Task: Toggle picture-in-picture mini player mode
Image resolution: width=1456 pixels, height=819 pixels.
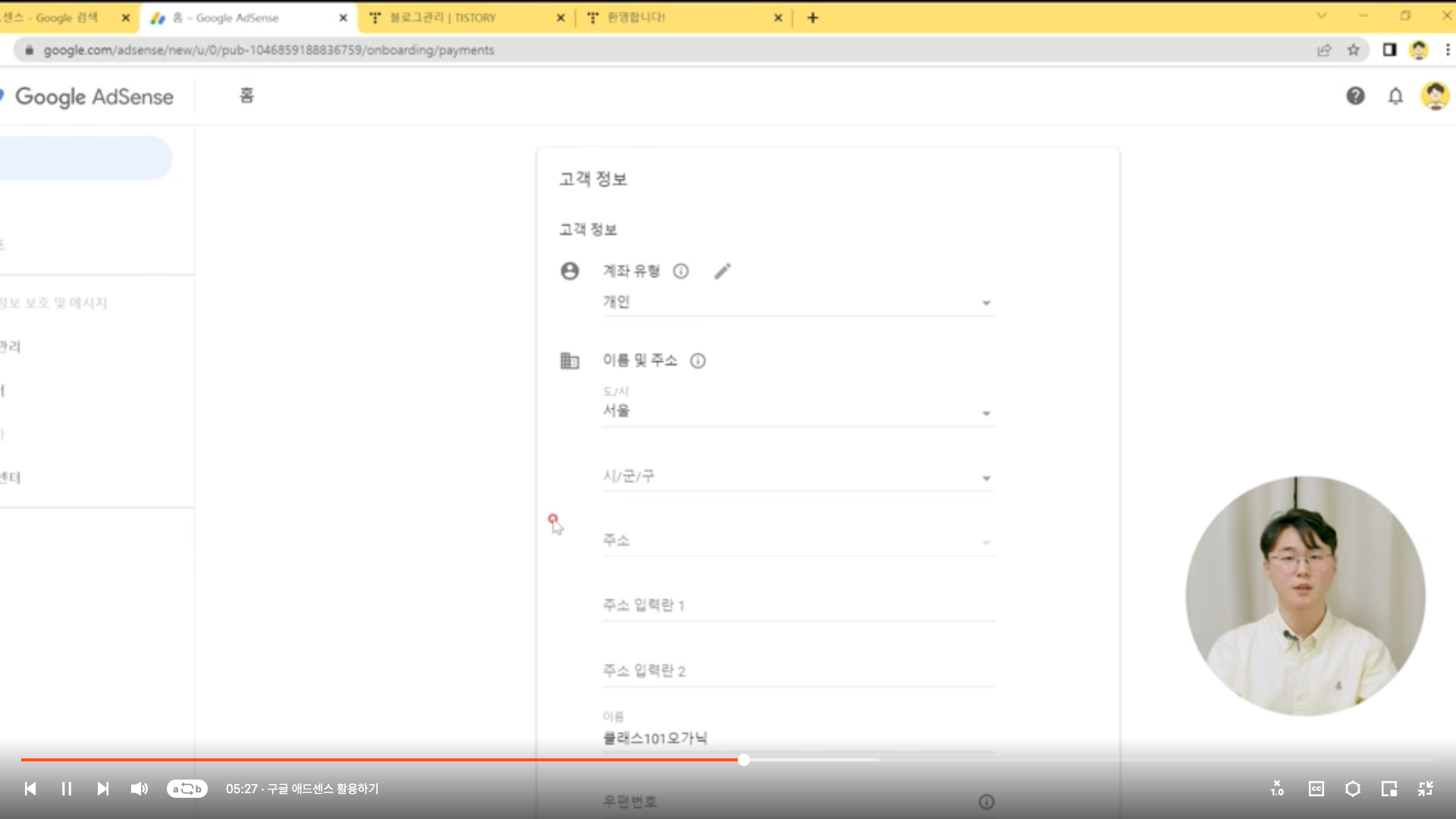Action: (x=1389, y=789)
